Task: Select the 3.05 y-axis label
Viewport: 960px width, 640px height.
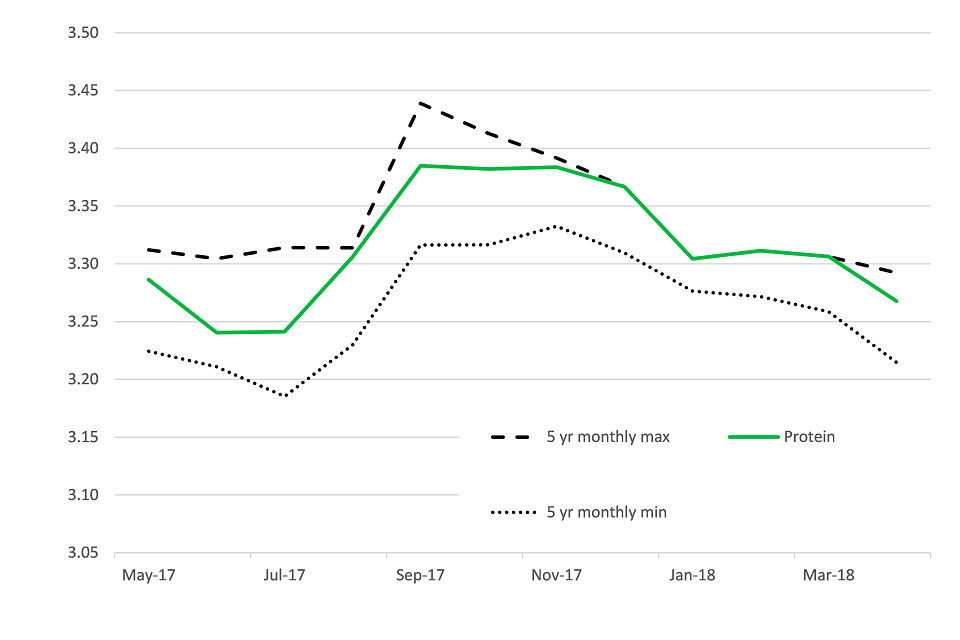Action: [85, 553]
